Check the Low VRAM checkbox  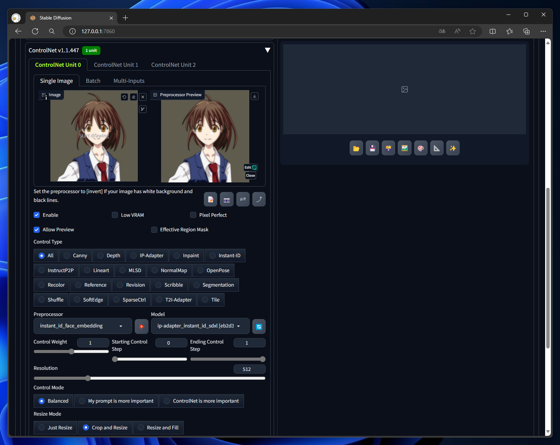tap(115, 215)
